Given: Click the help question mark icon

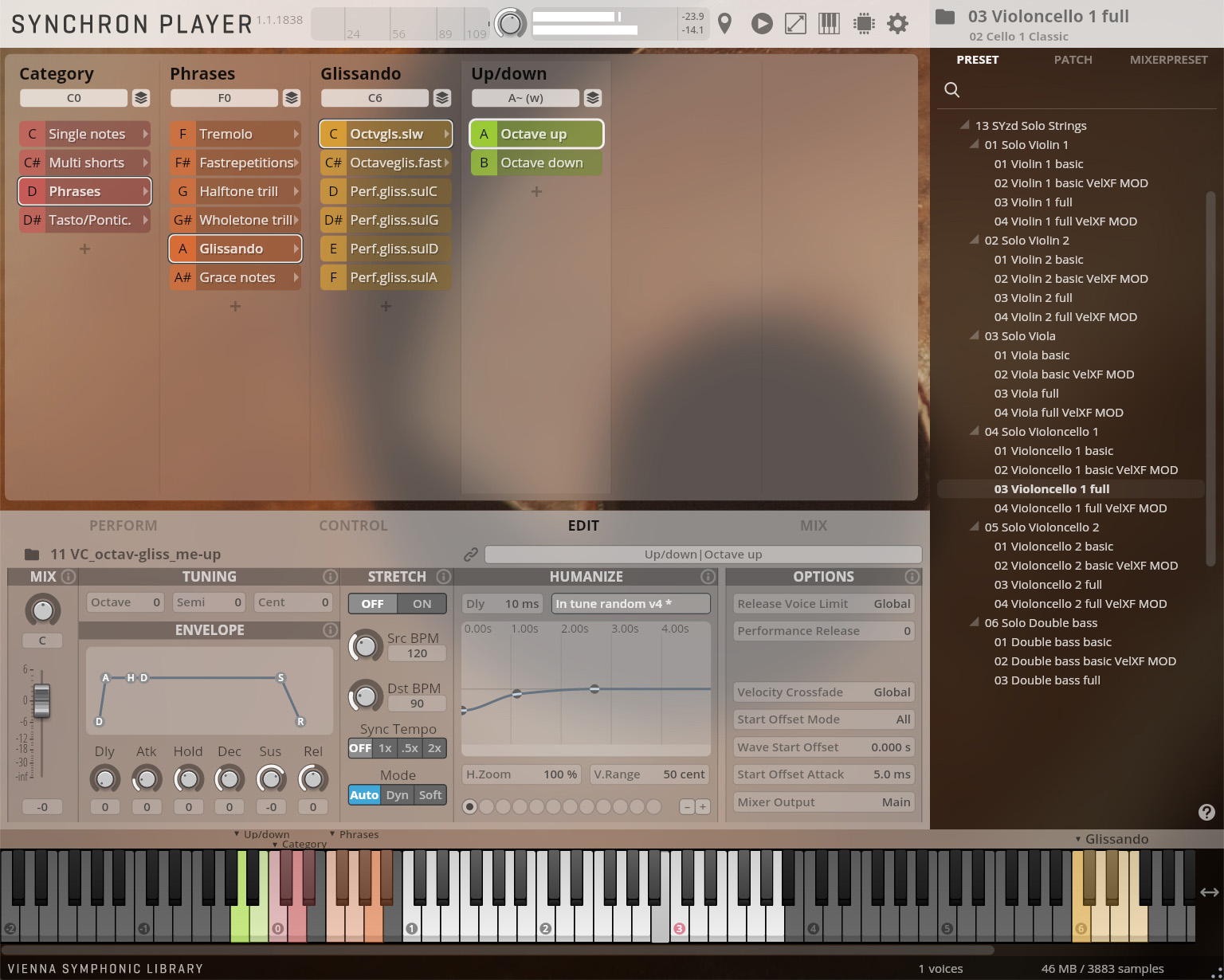Looking at the screenshot, I should [x=1206, y=812].
